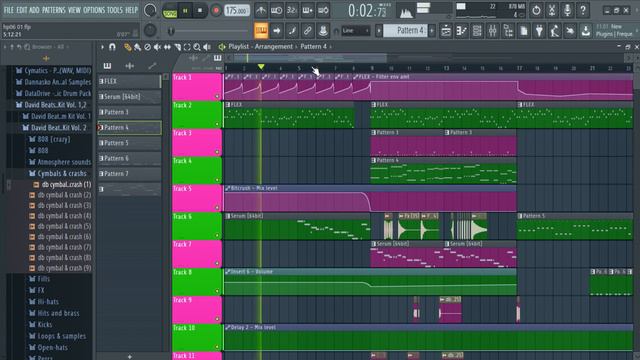Image resolution: width=640 pixels, height=360 pixels.
Task: Click the yellow playhead marker on timeline
Action: (x=261, y=67)
